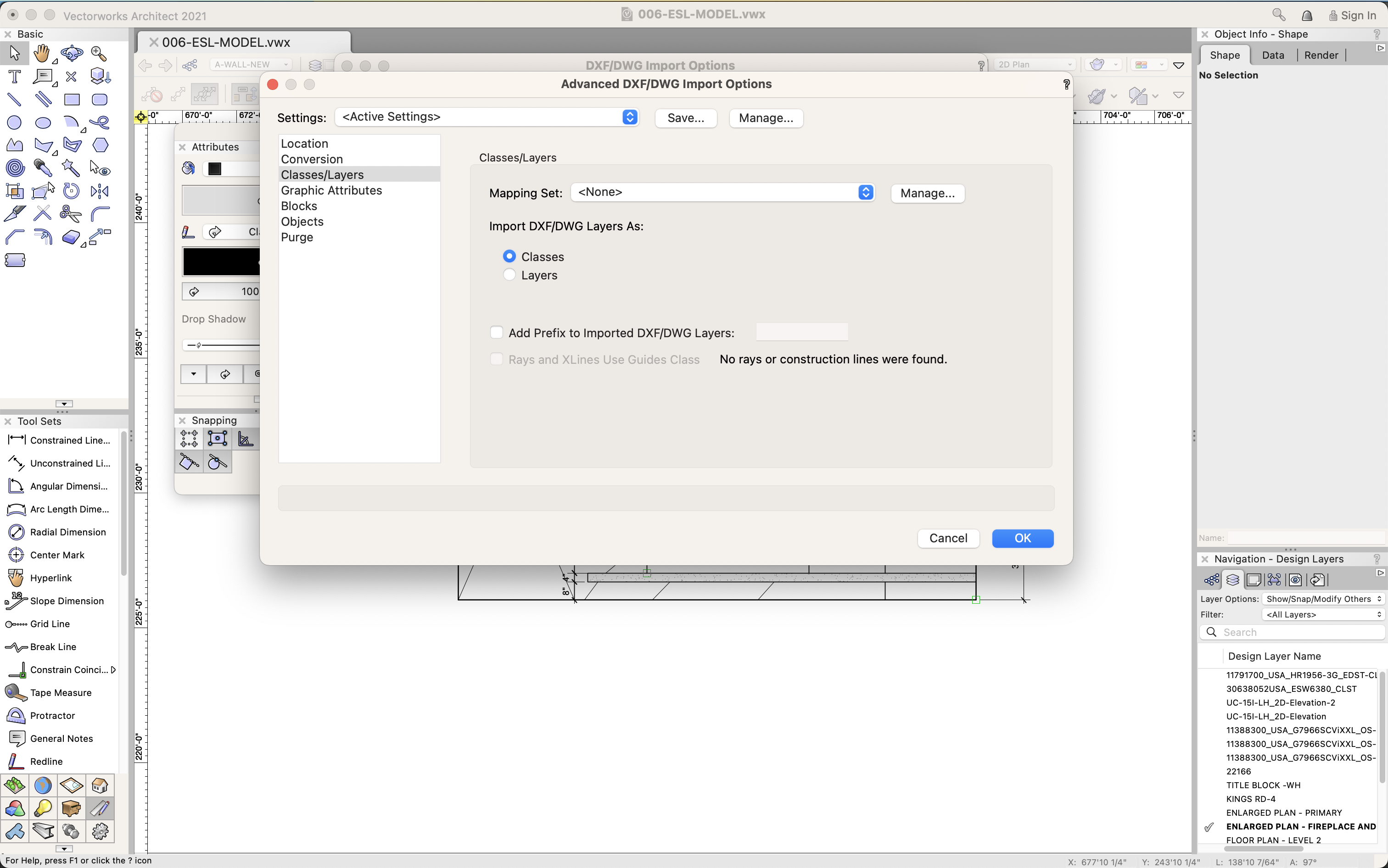Activate the Mirror tool
The height and width of the screenshot is (868, 1388).
click(x=99, y=191)
